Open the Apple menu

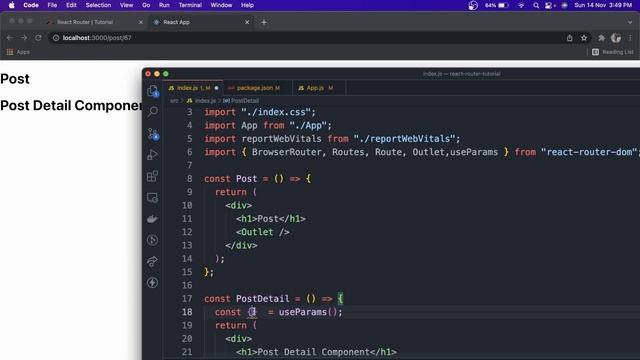[x=11, y=5]
